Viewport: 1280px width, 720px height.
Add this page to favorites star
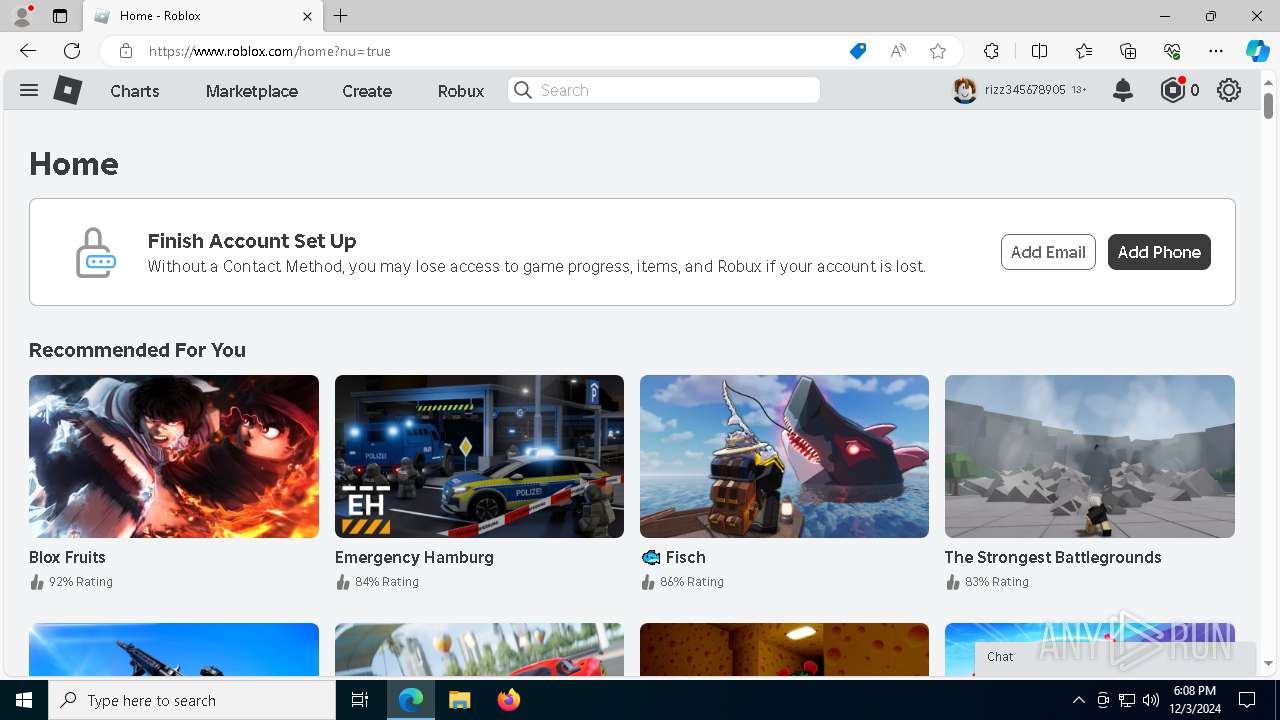(x=938, y=51)
